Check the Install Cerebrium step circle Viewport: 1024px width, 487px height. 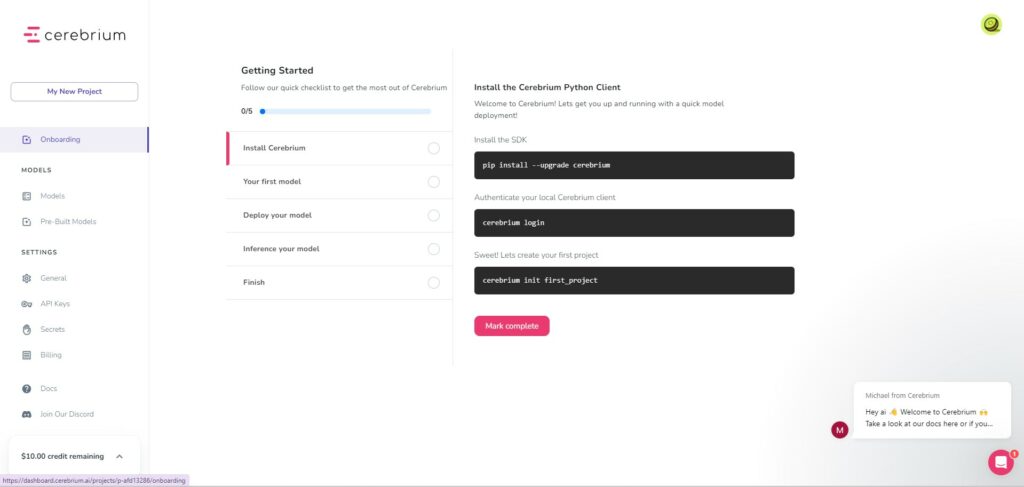click(x=434, y=148)
